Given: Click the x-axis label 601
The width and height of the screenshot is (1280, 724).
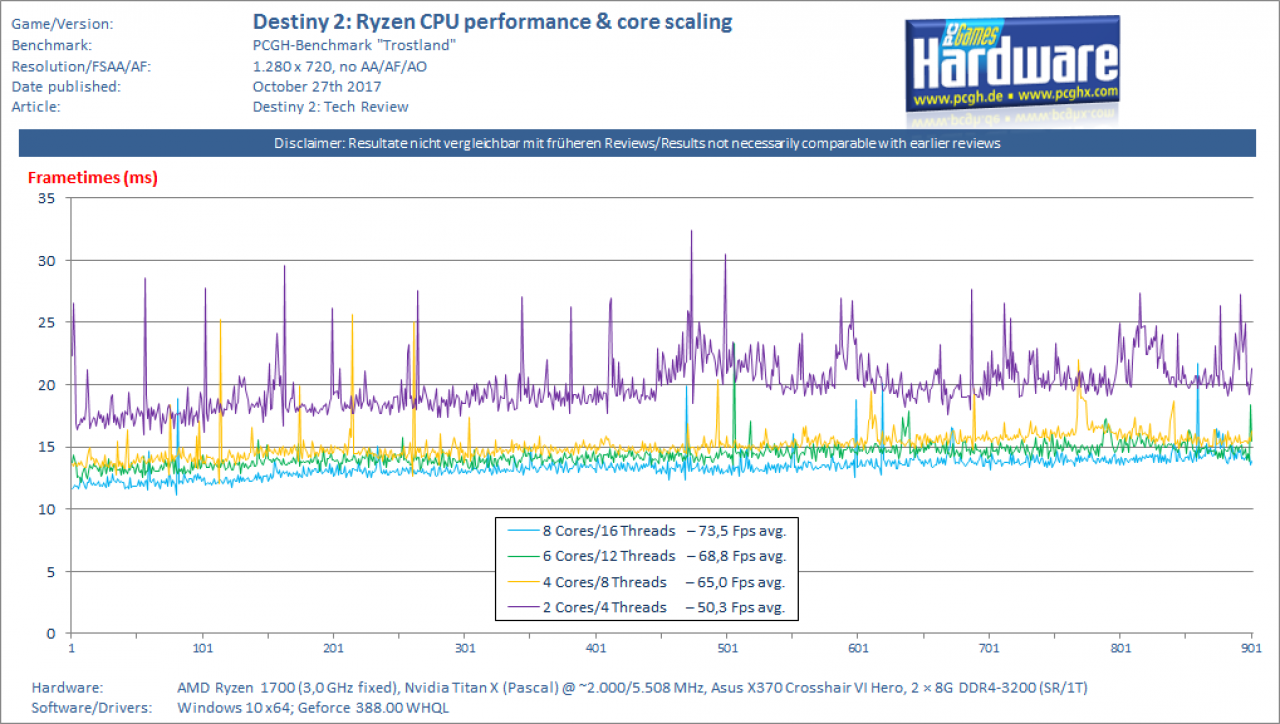Looking at the screenshot, I should pyautogui.click(x=858, y=649).
